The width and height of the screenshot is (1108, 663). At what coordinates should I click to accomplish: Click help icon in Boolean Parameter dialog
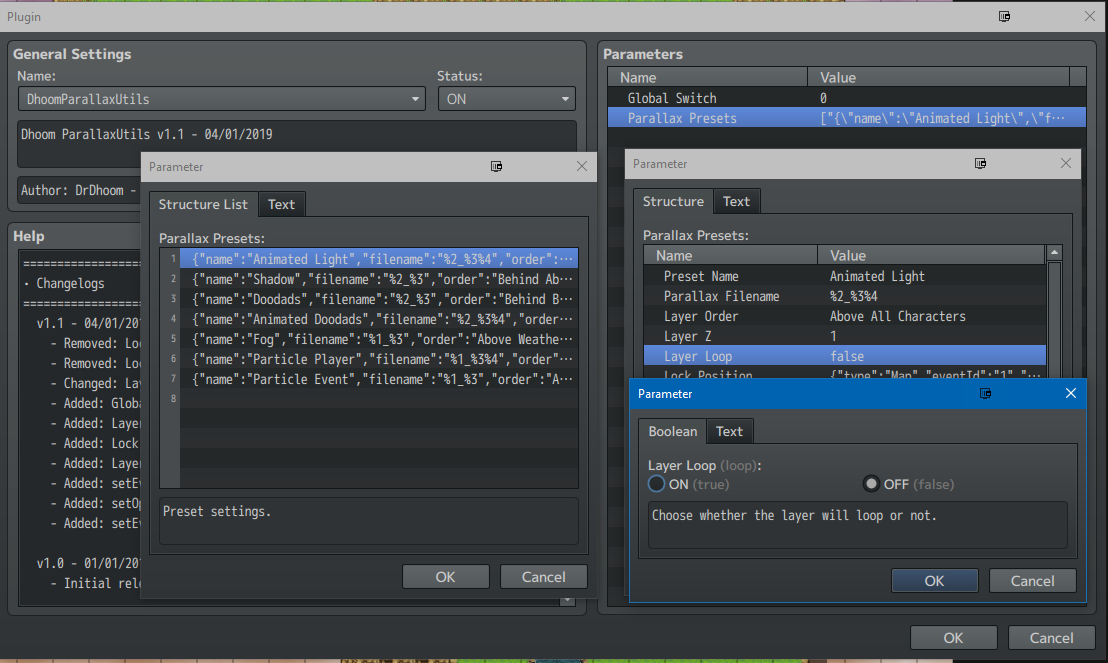click(985, 394)
